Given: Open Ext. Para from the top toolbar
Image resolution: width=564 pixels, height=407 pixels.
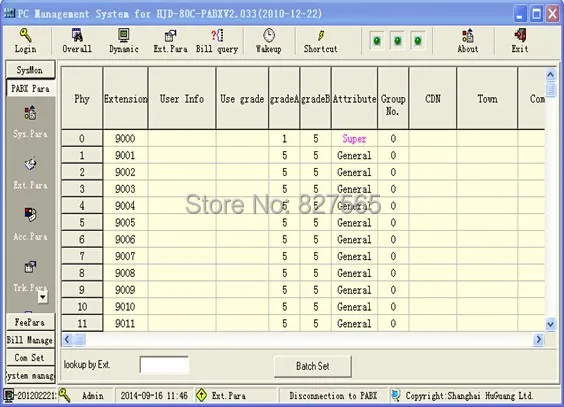Looking at the screenshot, I should (170, 36).
